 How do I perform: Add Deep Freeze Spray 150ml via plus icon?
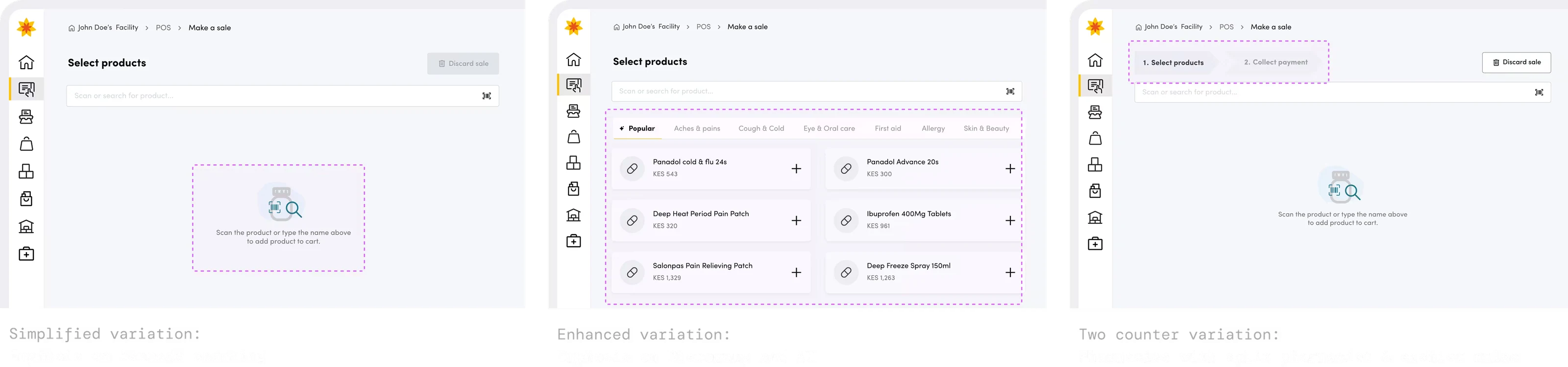1010,272
